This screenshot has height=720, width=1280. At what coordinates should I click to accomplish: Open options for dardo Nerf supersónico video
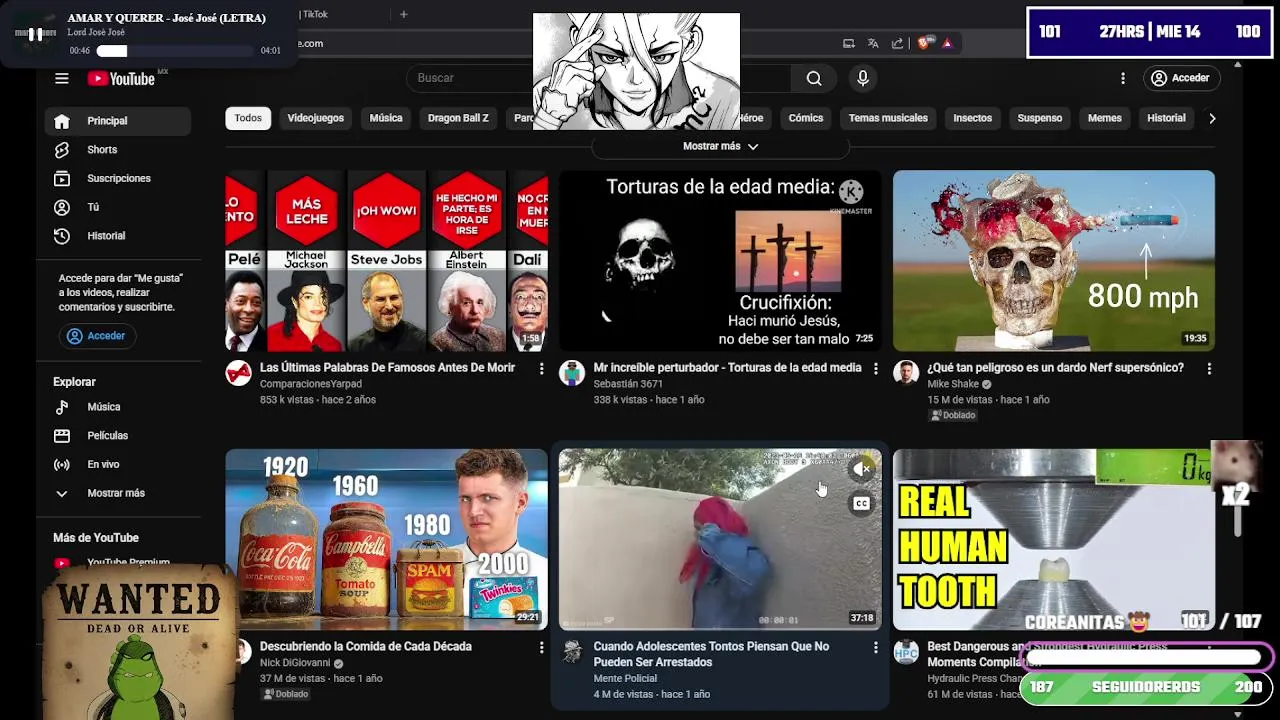tap(1209, 369)
